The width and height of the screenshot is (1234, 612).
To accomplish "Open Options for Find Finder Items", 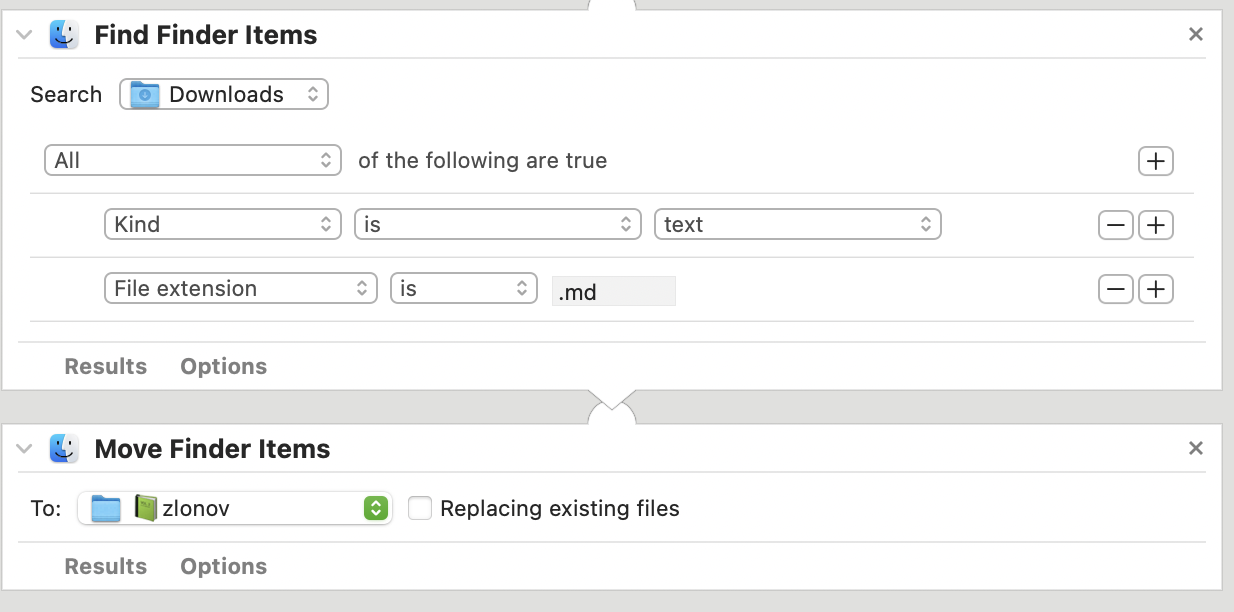I will coord(223,366).
